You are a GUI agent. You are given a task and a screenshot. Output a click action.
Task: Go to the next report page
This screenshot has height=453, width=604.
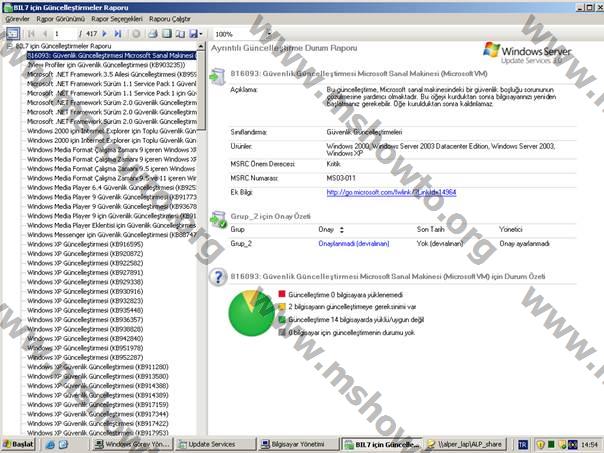click(104, 34)
